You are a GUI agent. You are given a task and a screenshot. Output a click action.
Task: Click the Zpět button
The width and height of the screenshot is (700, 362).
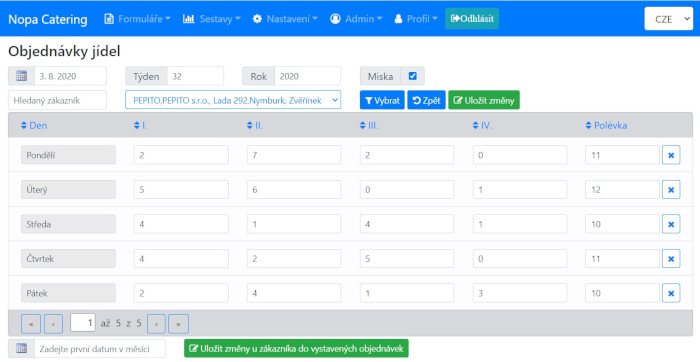coord(426,100)
